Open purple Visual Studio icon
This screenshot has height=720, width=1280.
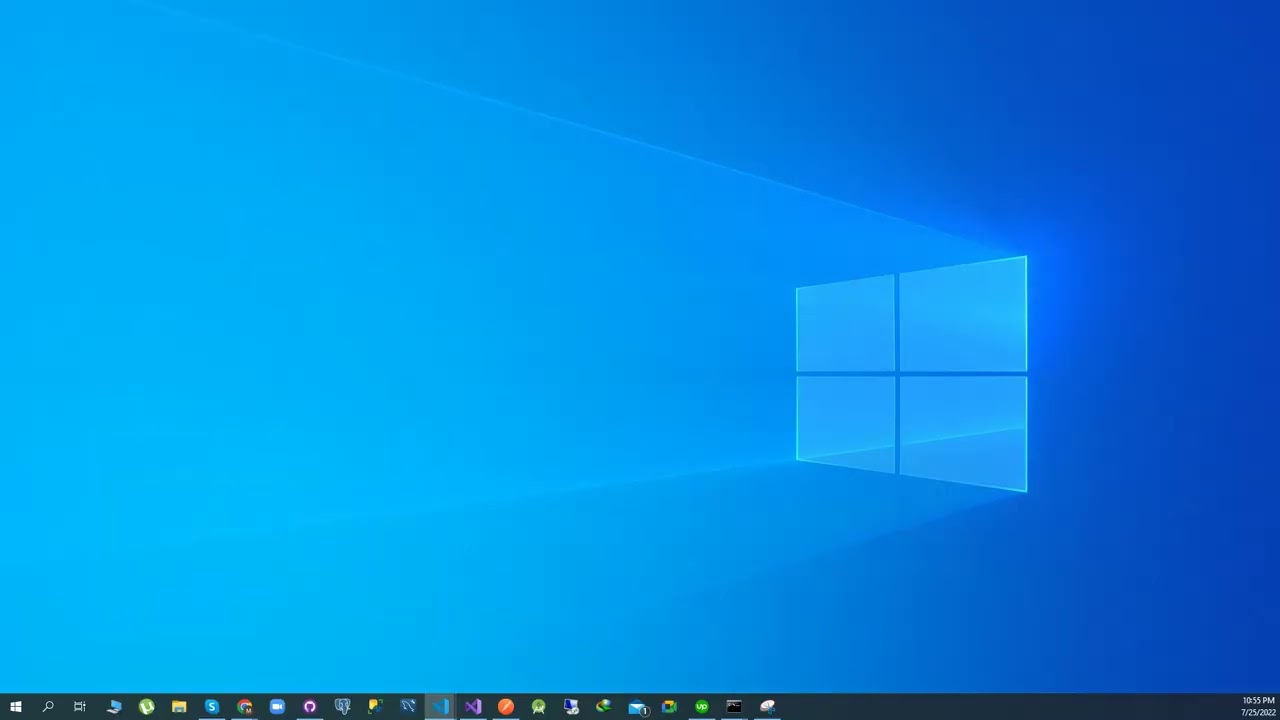(473, 707)
